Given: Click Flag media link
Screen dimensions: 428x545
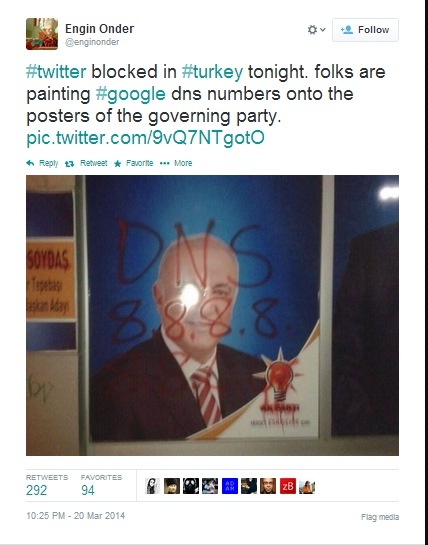Looking at the screenshot, I should [380, 517].
